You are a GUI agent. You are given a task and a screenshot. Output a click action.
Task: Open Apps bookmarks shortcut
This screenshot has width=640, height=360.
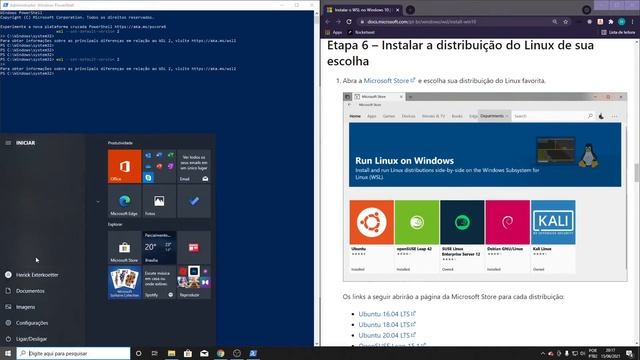point(334,32)
